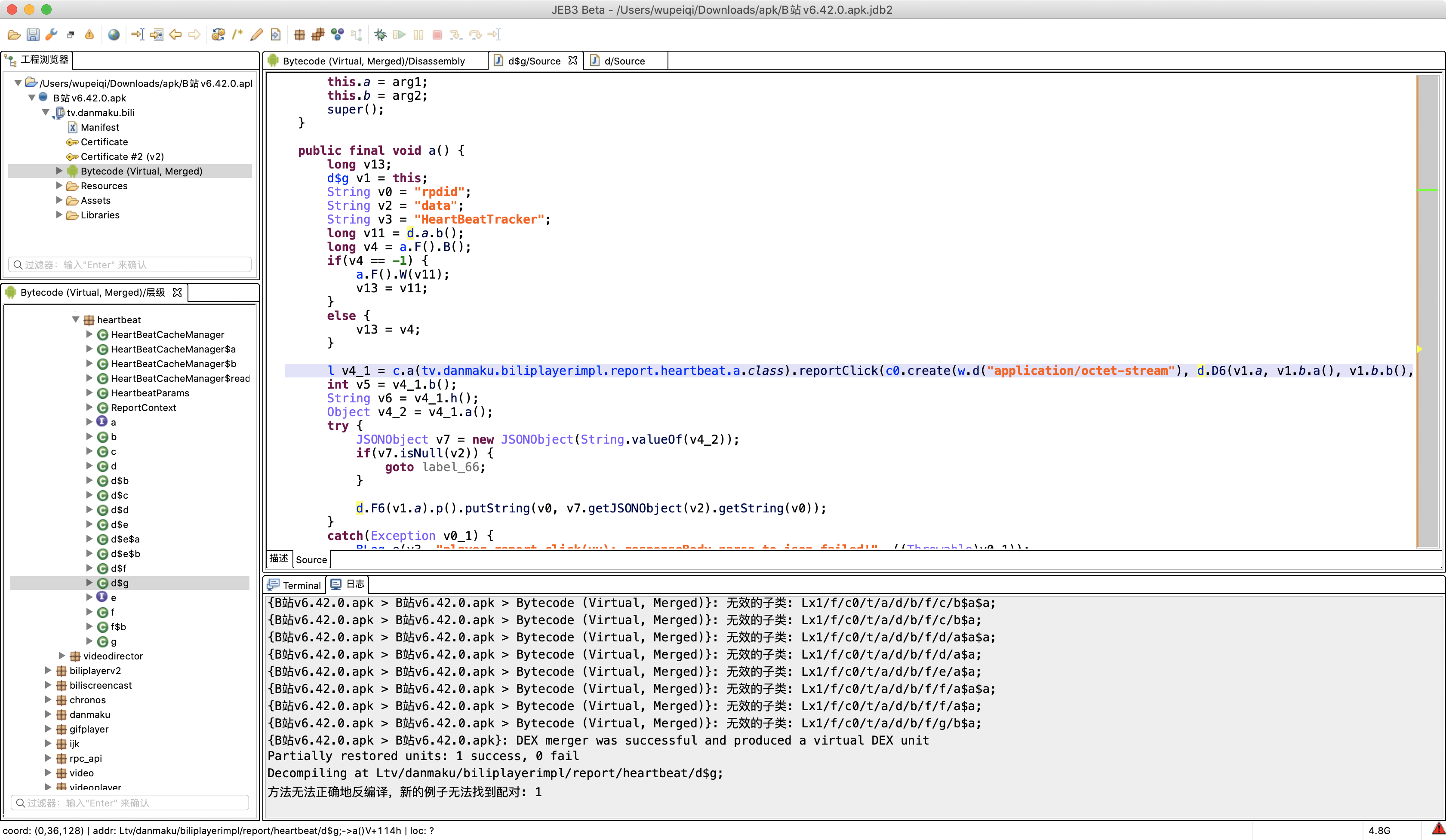
Task: Close the Bytecode 层级 hierarchy panel tab
Action: [x=177, y=292]
